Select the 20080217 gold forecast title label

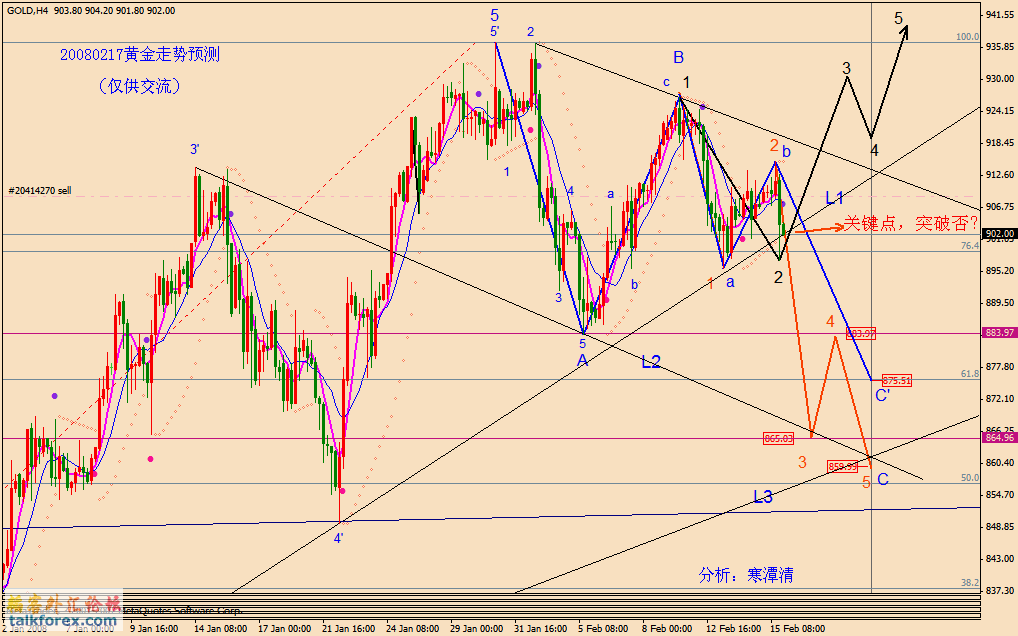point(139,55)
